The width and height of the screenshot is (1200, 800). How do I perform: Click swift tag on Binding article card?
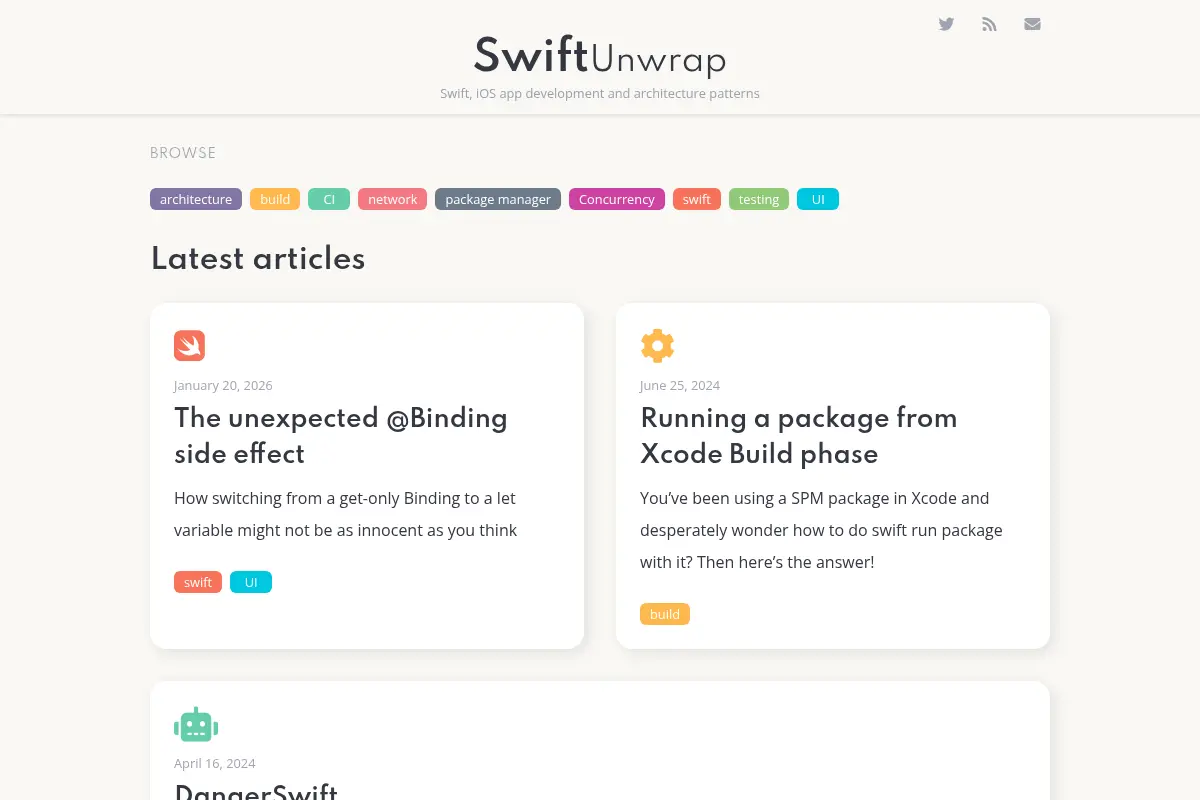tap(198, 582)
